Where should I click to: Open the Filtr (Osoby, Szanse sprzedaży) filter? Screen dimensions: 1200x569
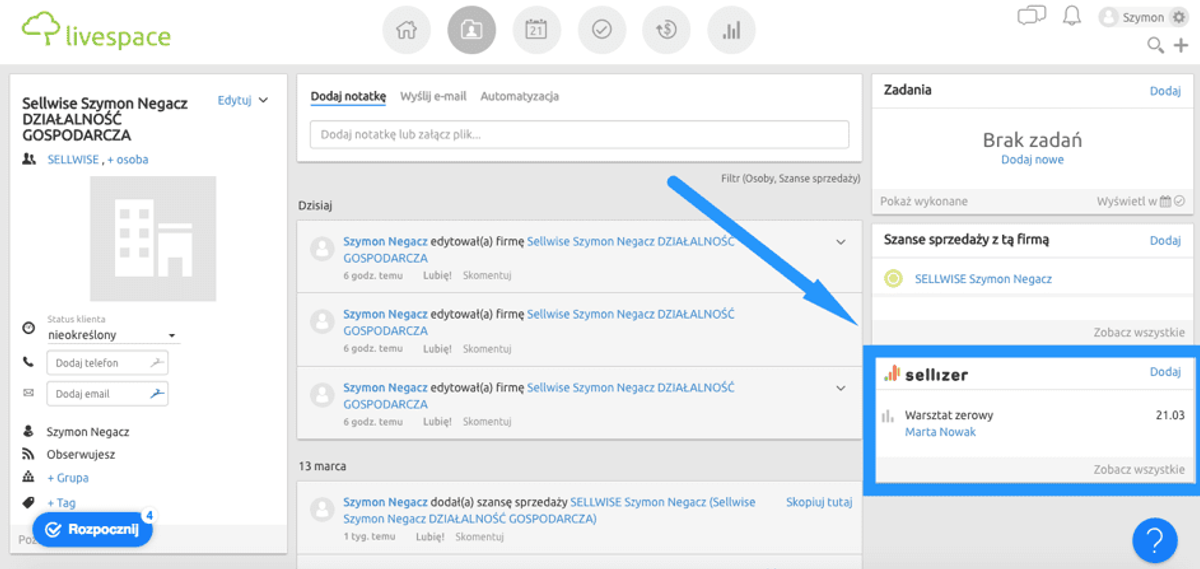click(x=791, y=178)
